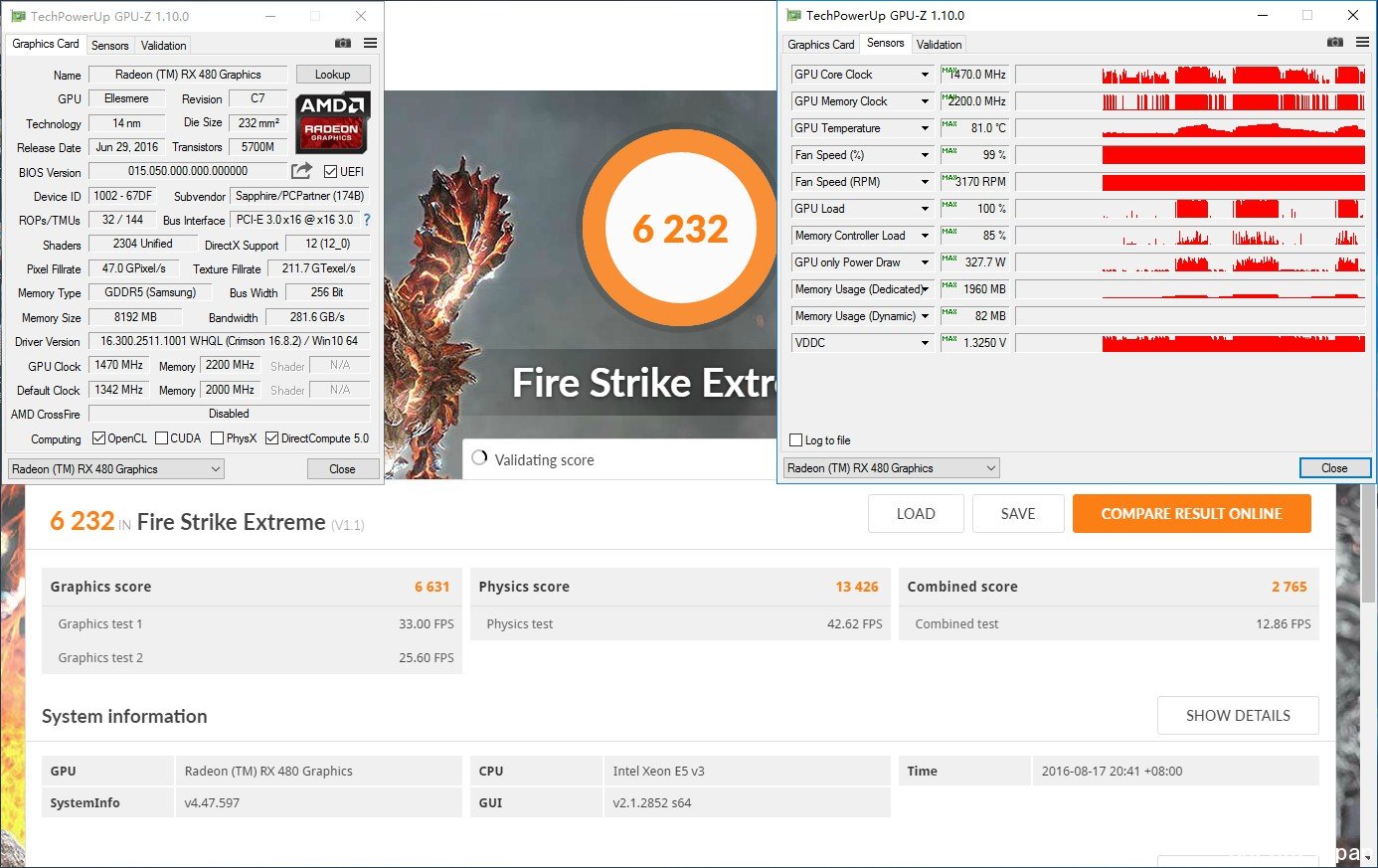Click the Physics score value 13 426

point(857,587)
